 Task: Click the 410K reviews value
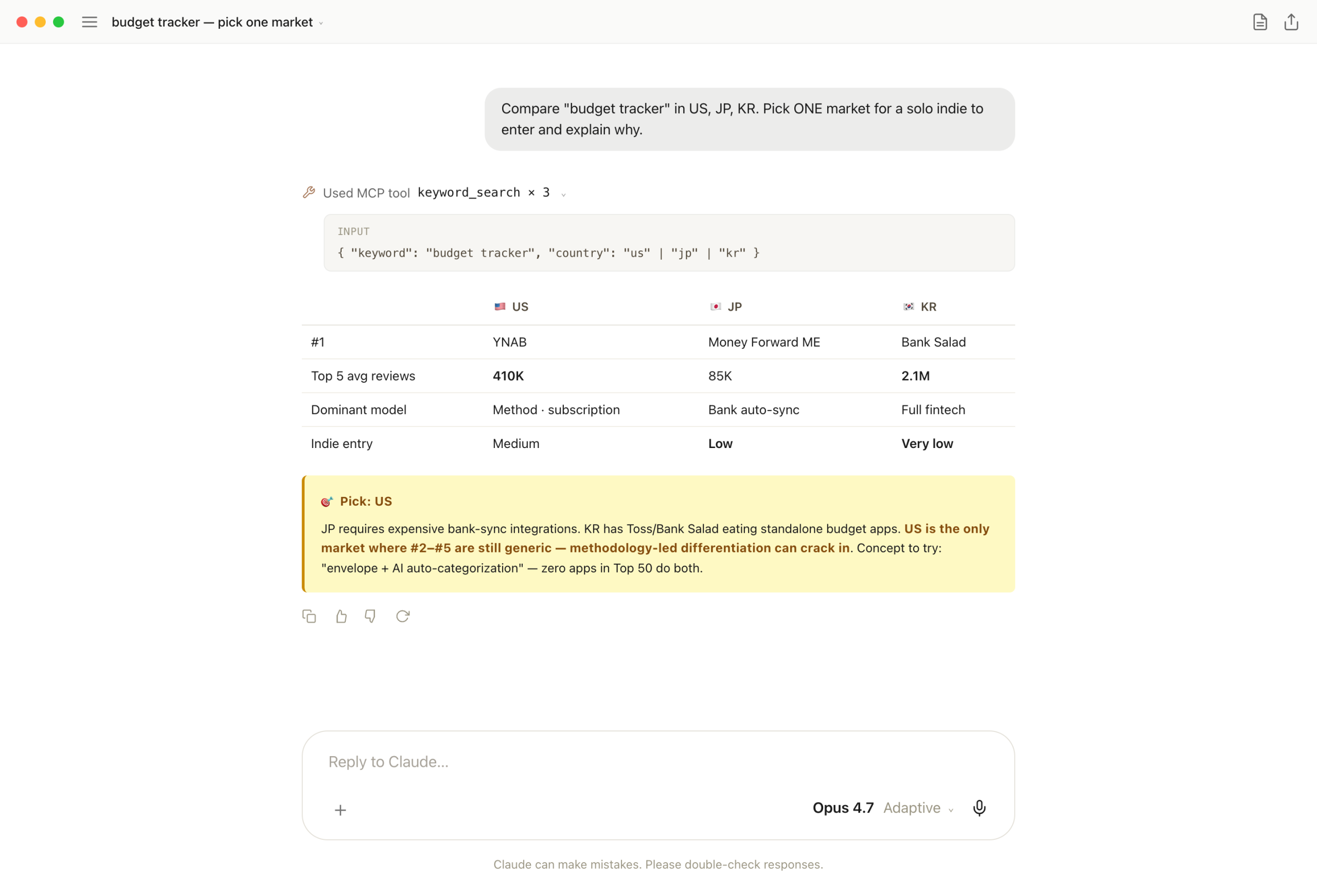click(508, 377)
